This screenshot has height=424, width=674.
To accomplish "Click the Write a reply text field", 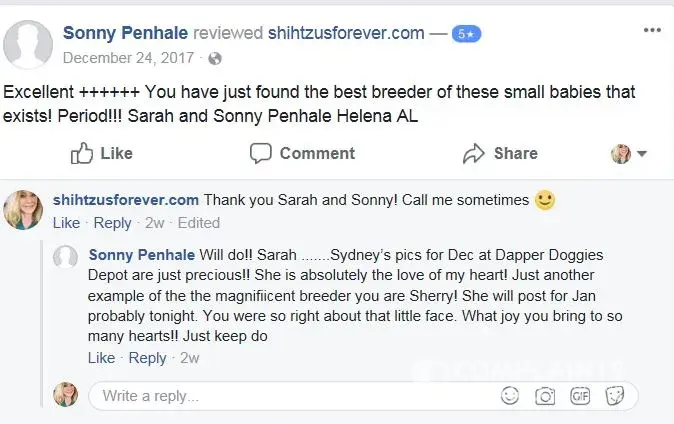I will 290,396.
